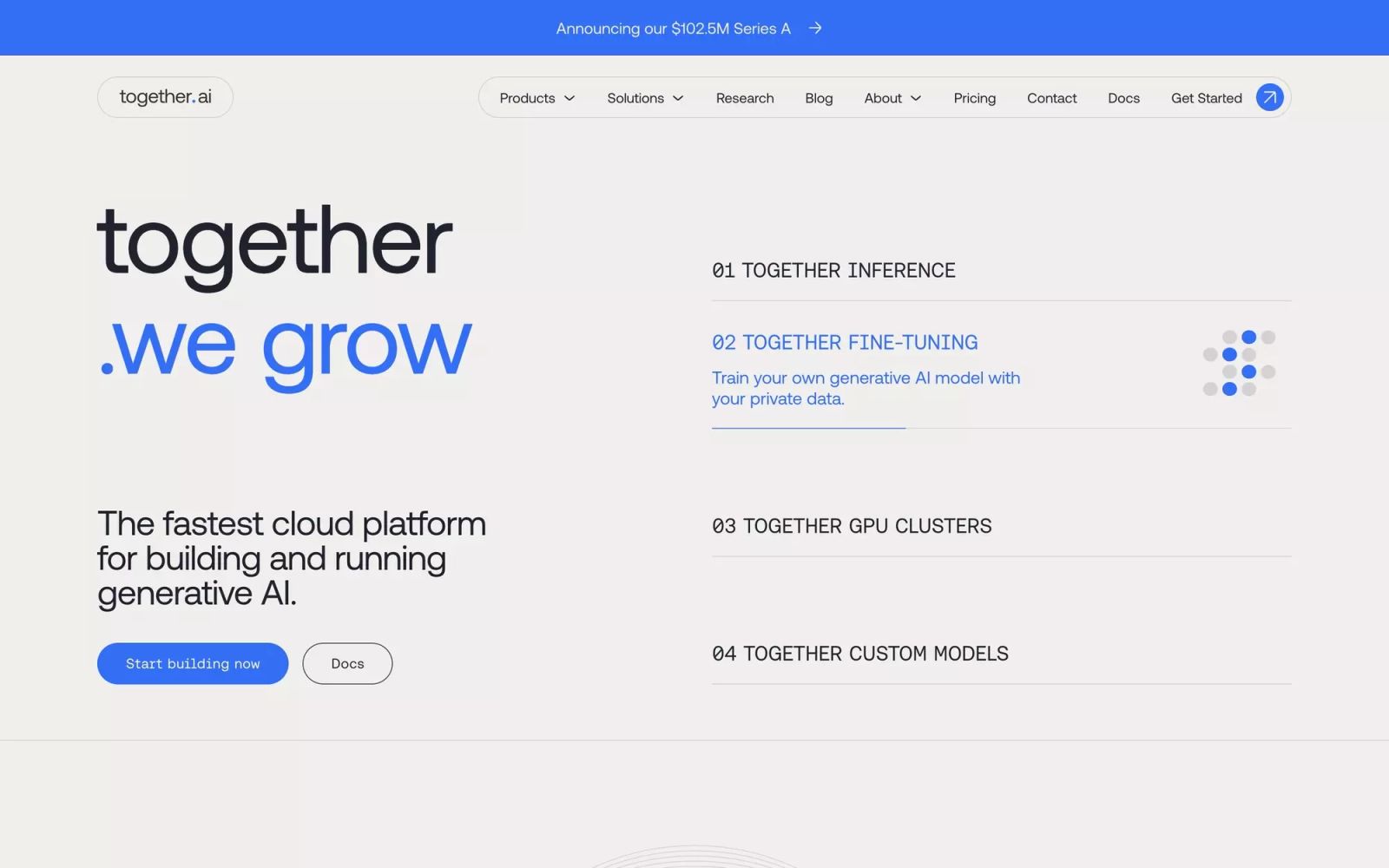The image size is (1389, 868).
Task: Expand the Solutions dropdown chevron
Action: coord(678,98)
